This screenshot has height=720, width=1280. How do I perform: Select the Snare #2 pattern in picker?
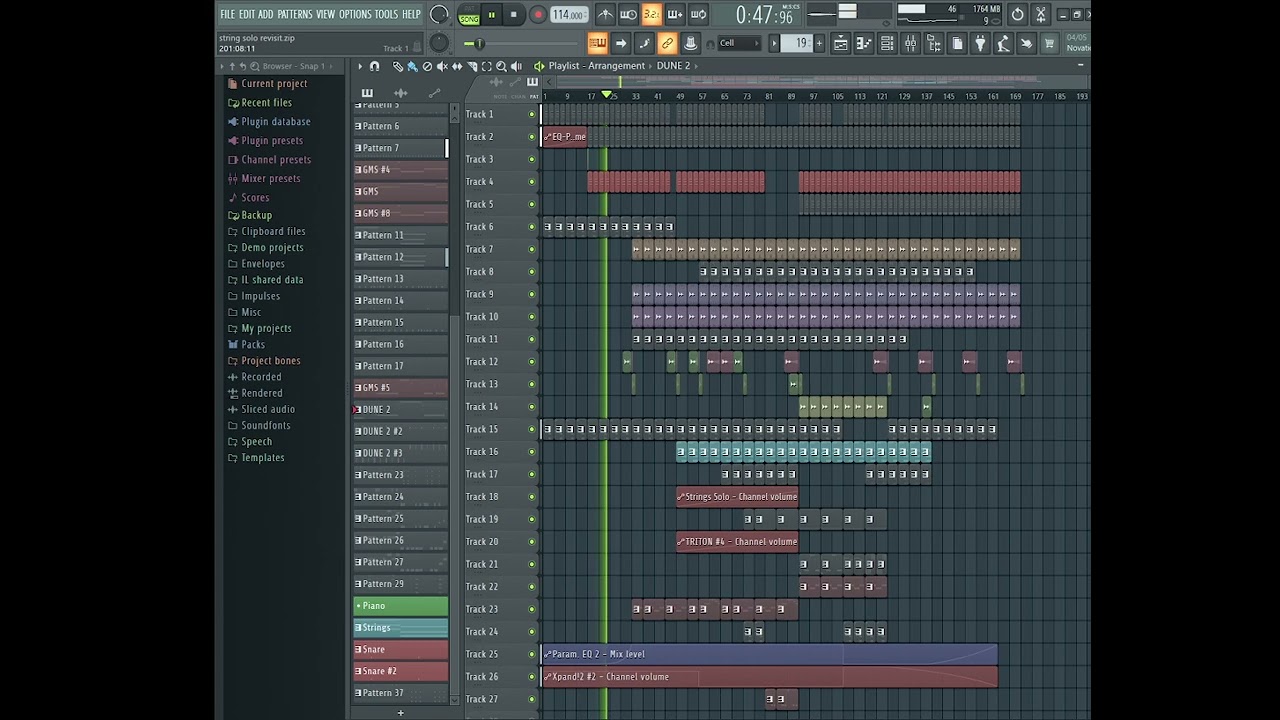[401, 671]
